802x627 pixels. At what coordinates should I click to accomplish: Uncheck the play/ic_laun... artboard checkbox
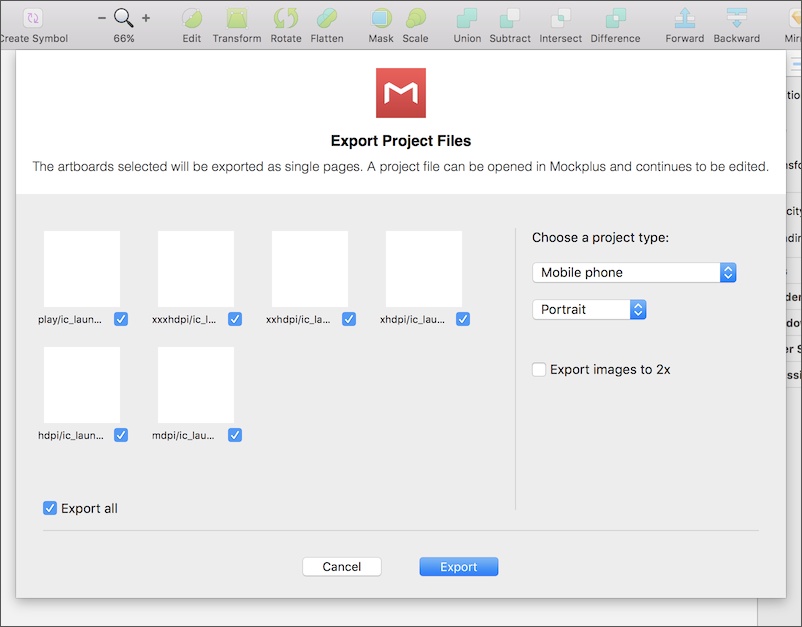[x=121, y=319]
